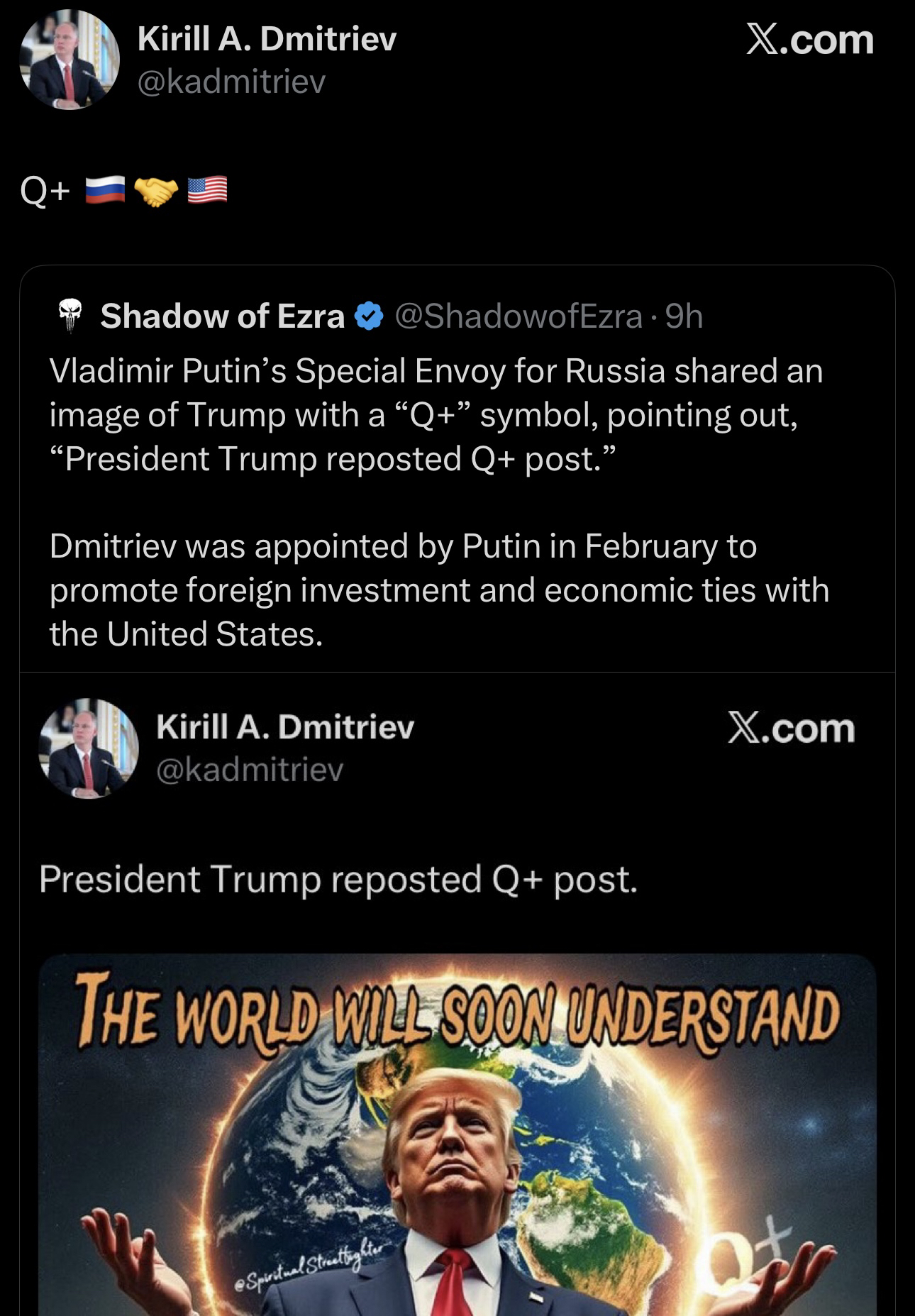Click the handshake emoji

tap(156, 190)
